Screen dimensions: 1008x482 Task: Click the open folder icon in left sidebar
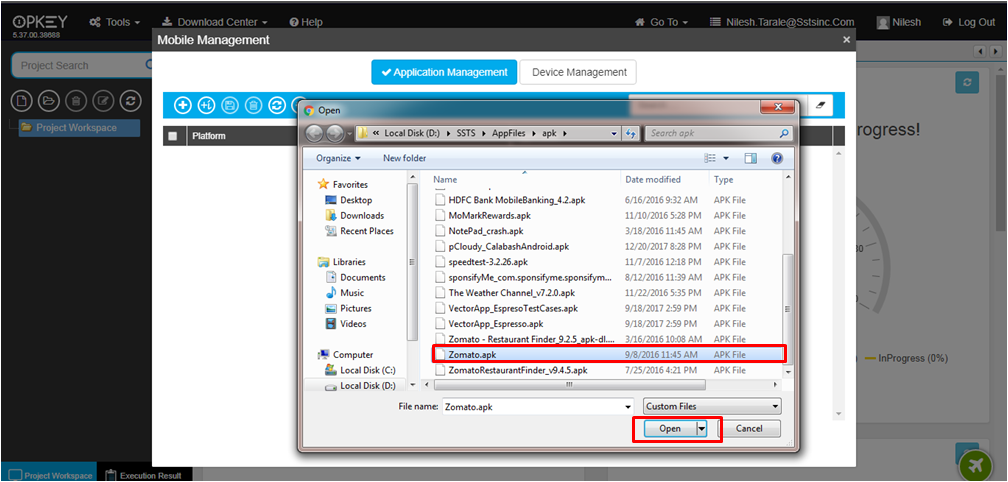(49, 100)
